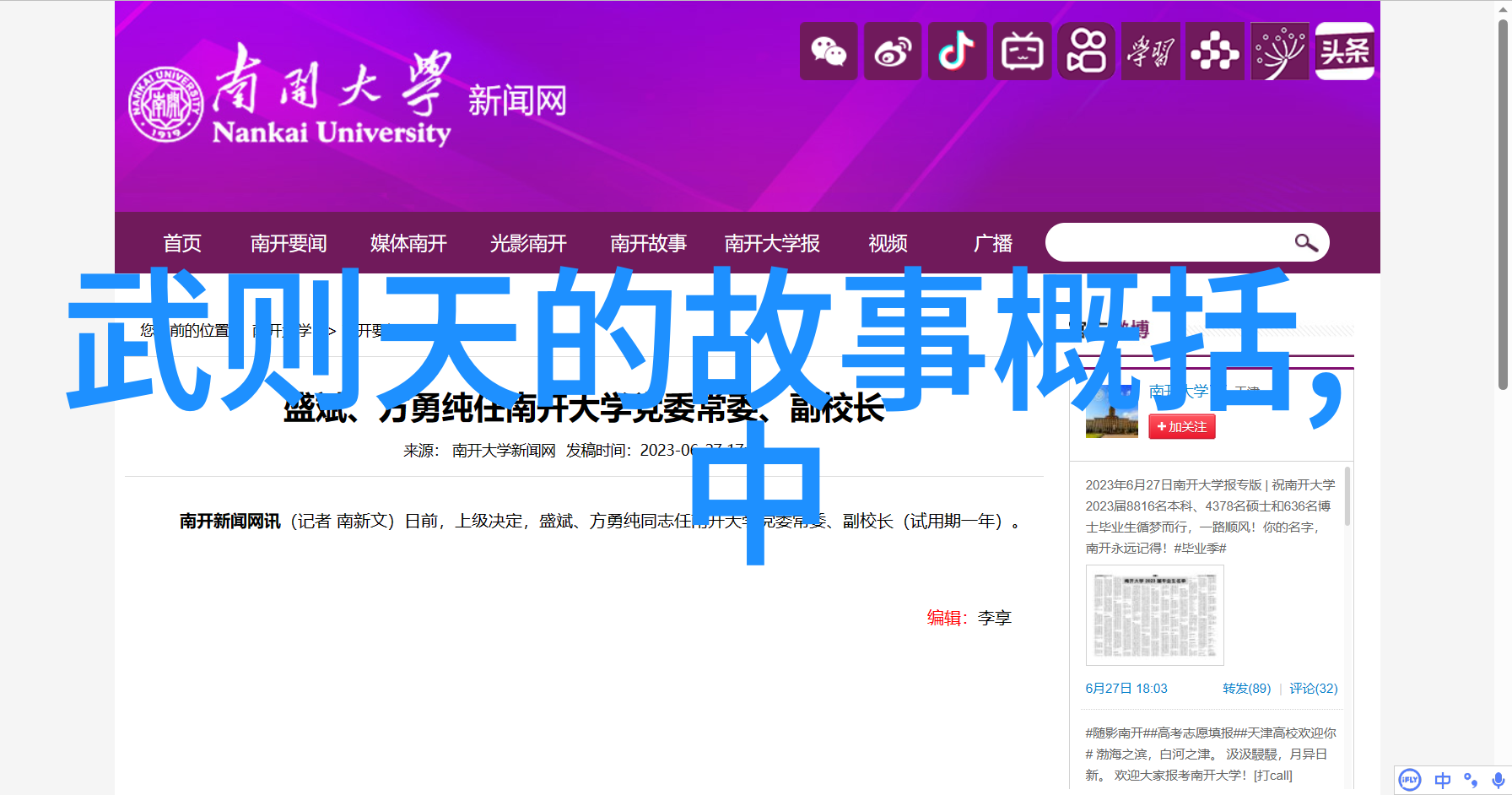The image size is (1512, 795).
Task: Open 南开大学报 menu item
Action: click(772, 243)
